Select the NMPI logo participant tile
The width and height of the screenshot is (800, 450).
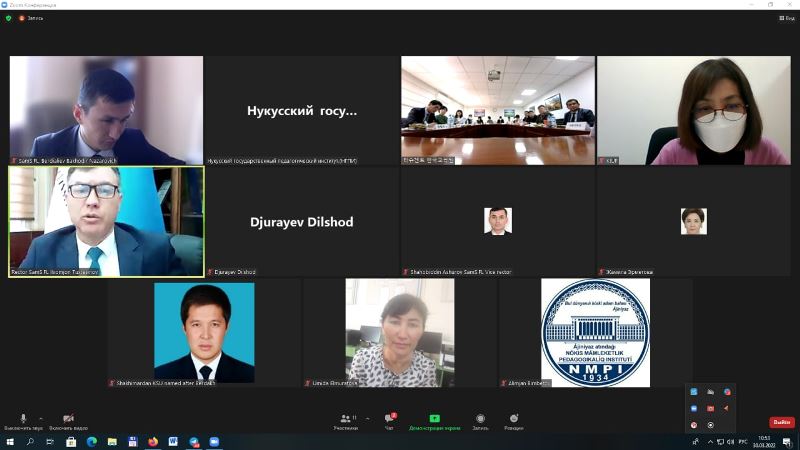click(595, 332)
